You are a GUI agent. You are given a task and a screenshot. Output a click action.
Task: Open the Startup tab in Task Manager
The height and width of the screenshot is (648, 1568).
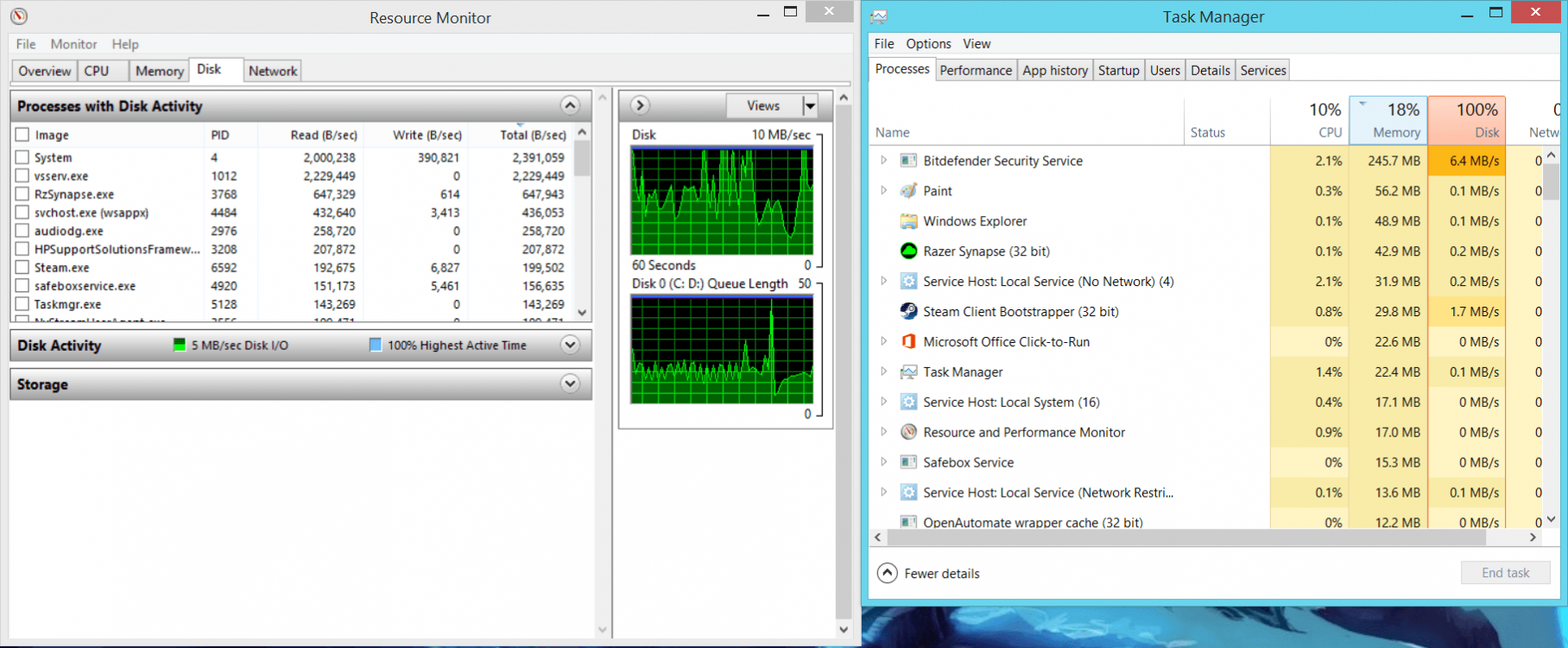1119,70
